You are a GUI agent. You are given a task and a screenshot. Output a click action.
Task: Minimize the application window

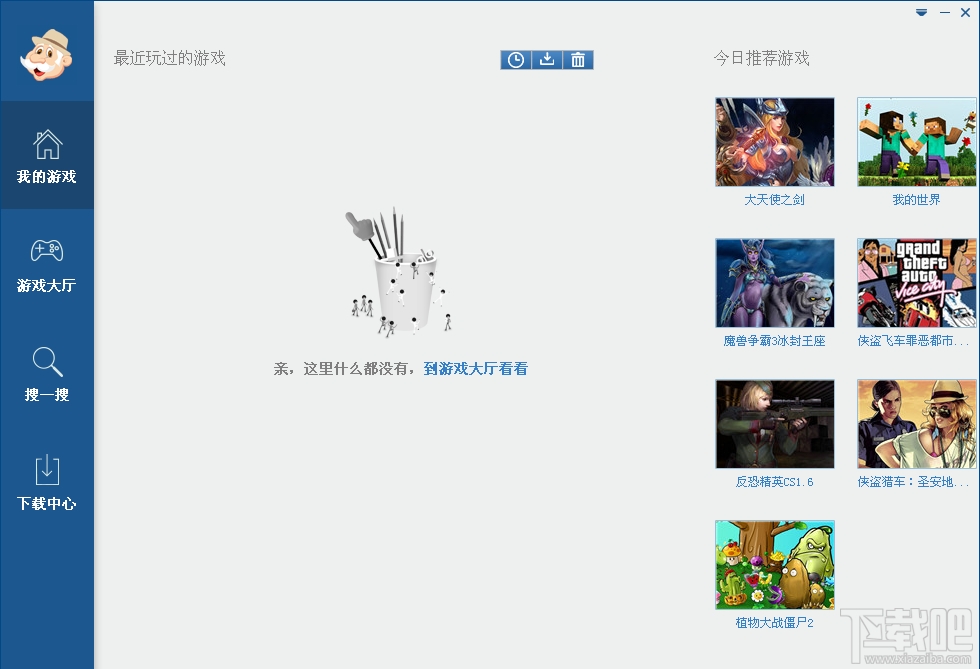943,13
